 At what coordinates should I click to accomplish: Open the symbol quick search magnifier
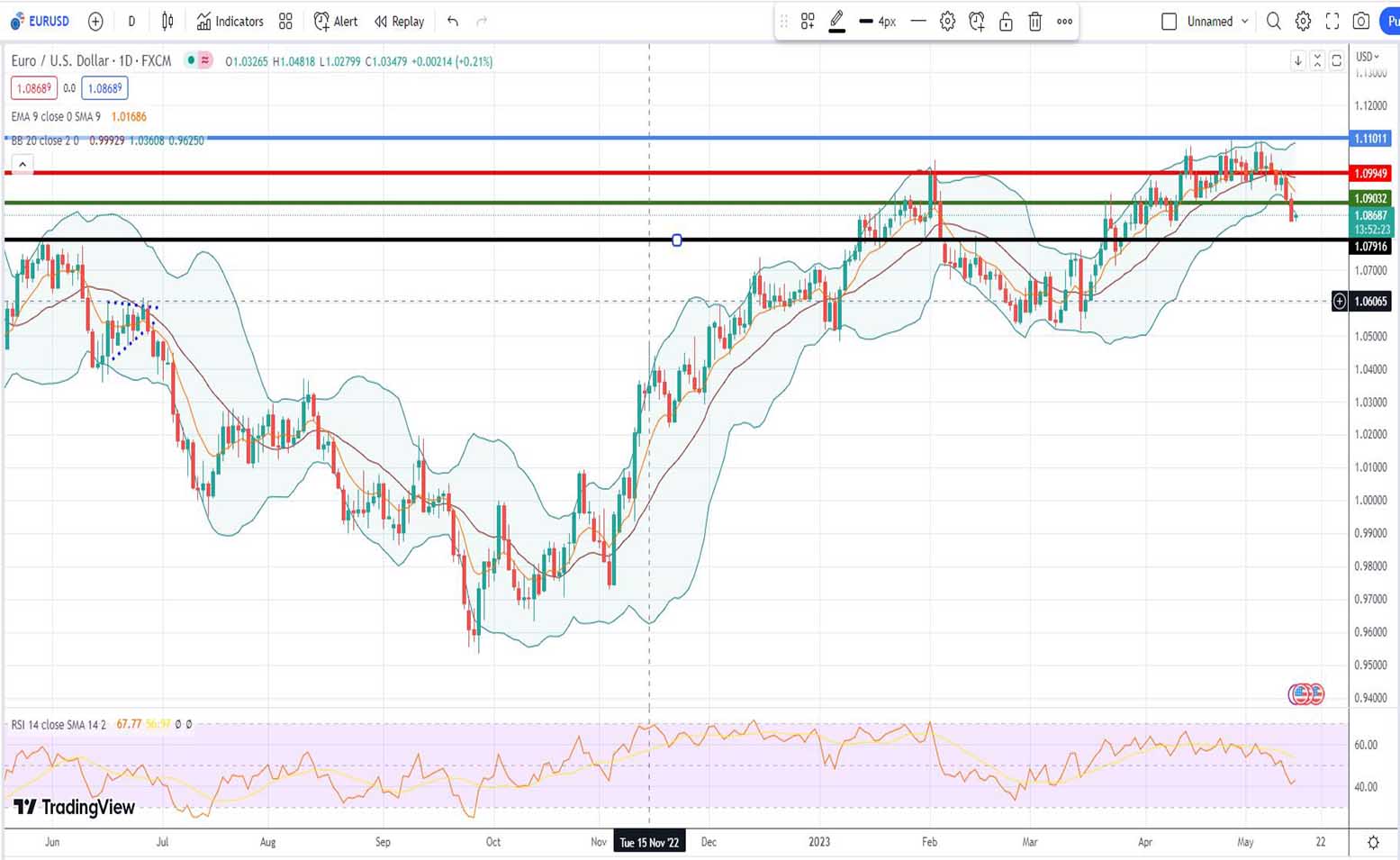1273,21
